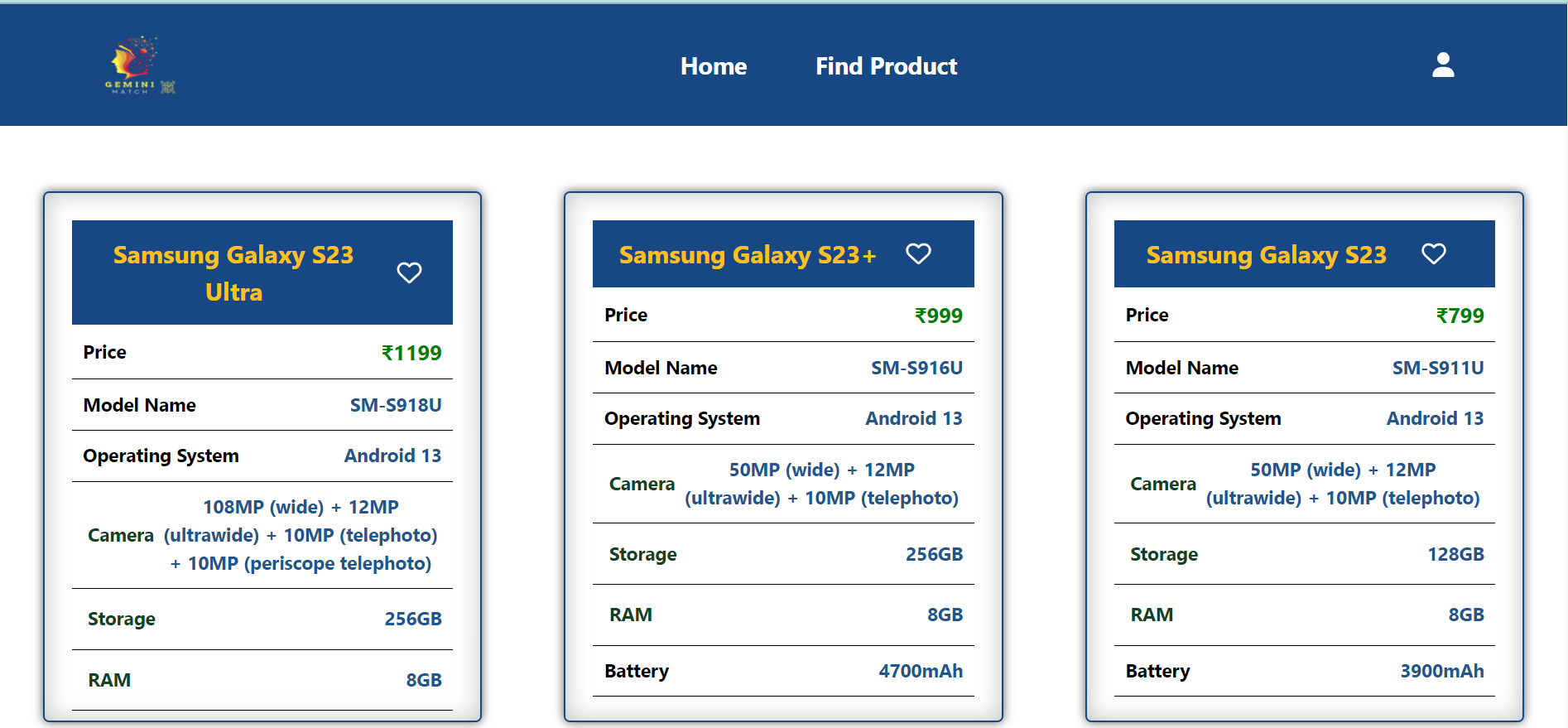Click 8GB RAM in the S23+ card
Image resolution: width=1568 pixels, height=728 pixels.
(x=945, y=615)
